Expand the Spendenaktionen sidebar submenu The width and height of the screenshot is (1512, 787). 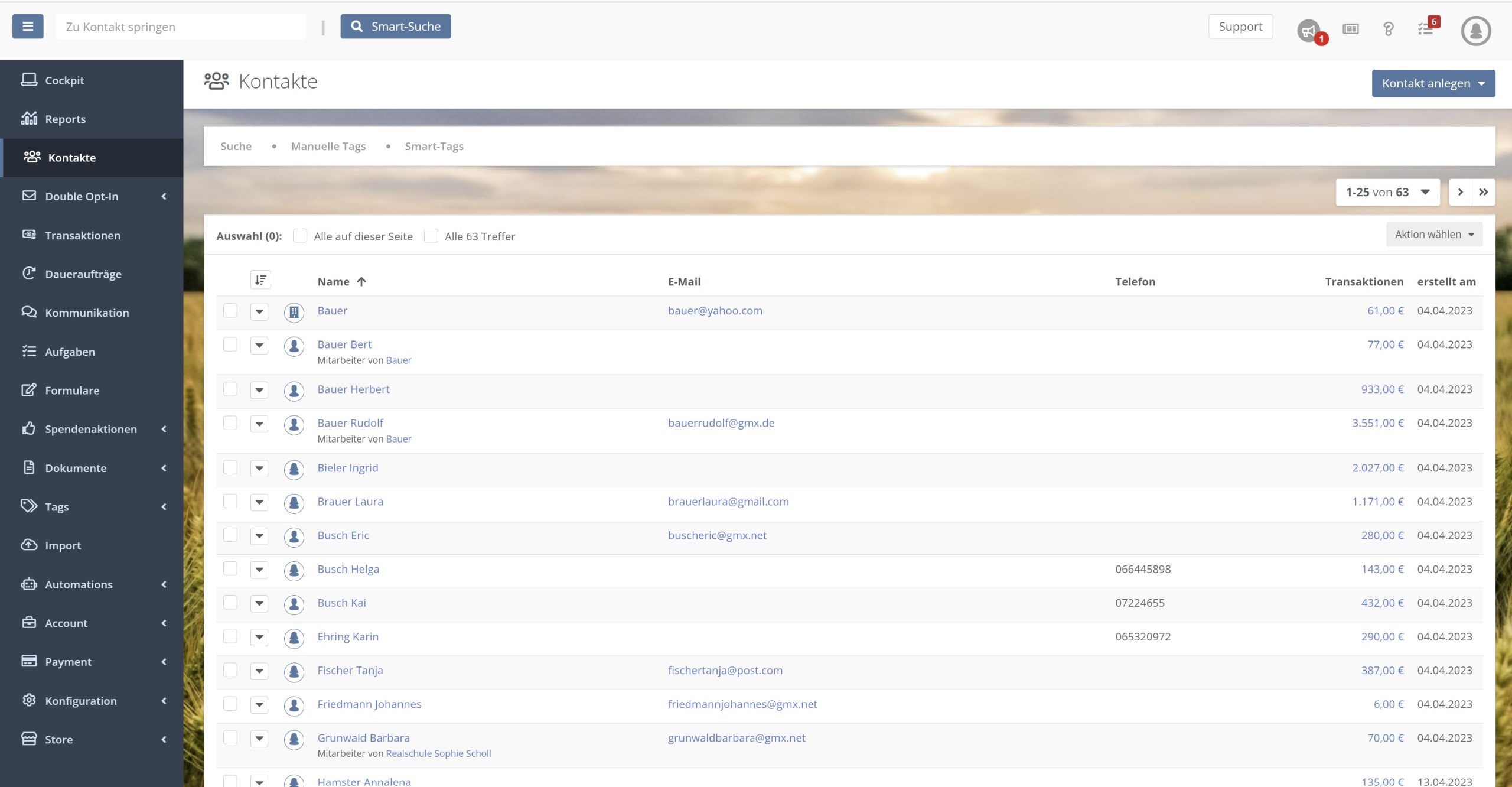pyautogui.click(x=91, y=429)
